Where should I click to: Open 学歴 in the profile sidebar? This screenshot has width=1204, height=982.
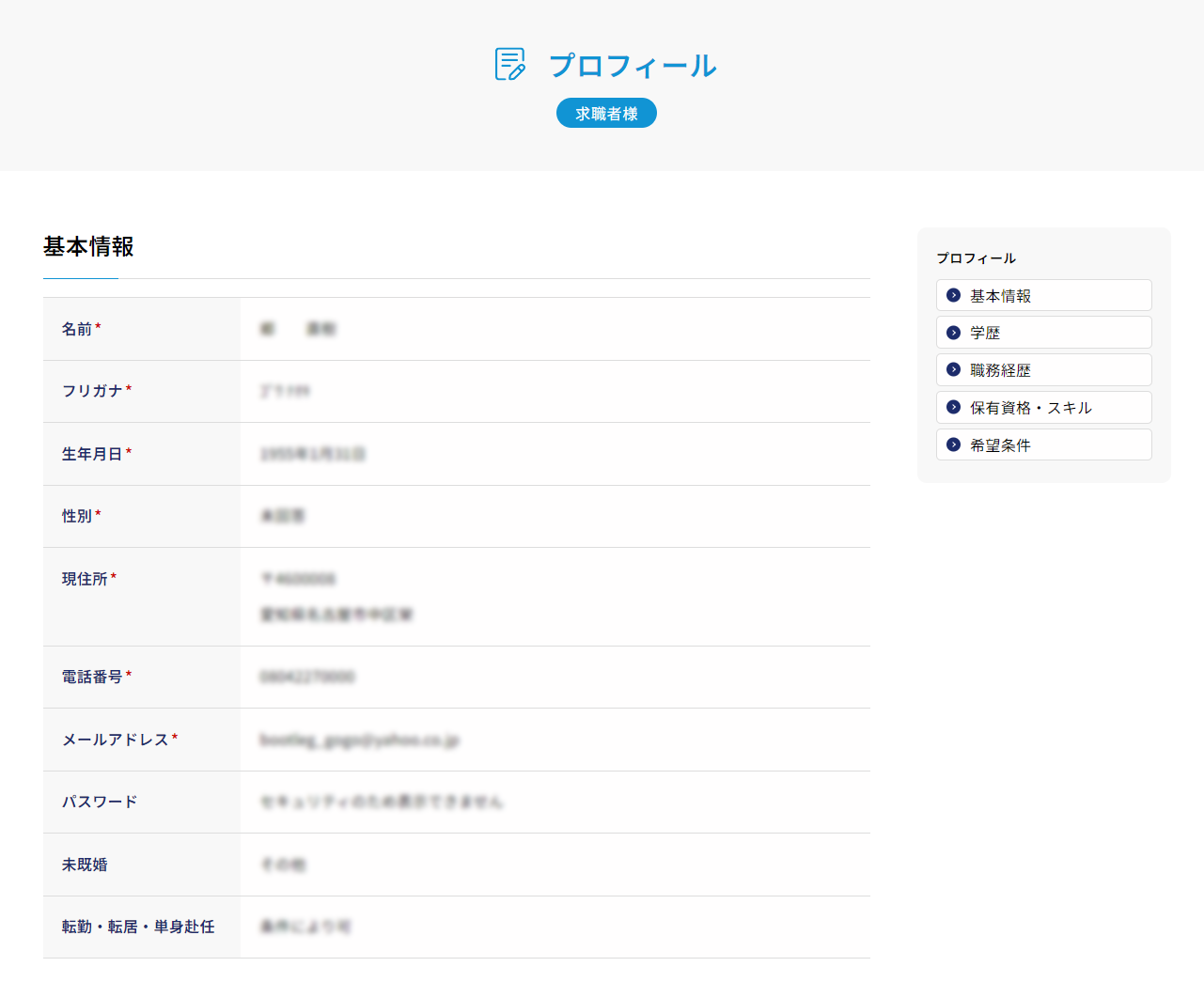(1043, 333)
